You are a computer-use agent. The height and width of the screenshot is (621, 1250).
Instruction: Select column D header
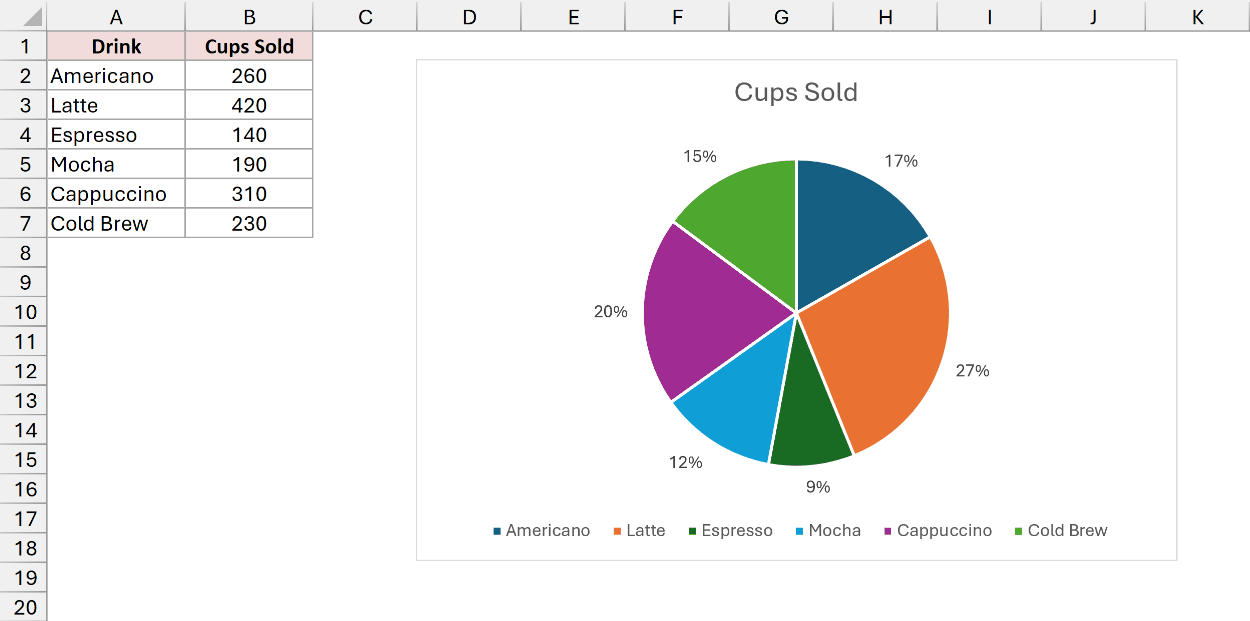(469, 16)
